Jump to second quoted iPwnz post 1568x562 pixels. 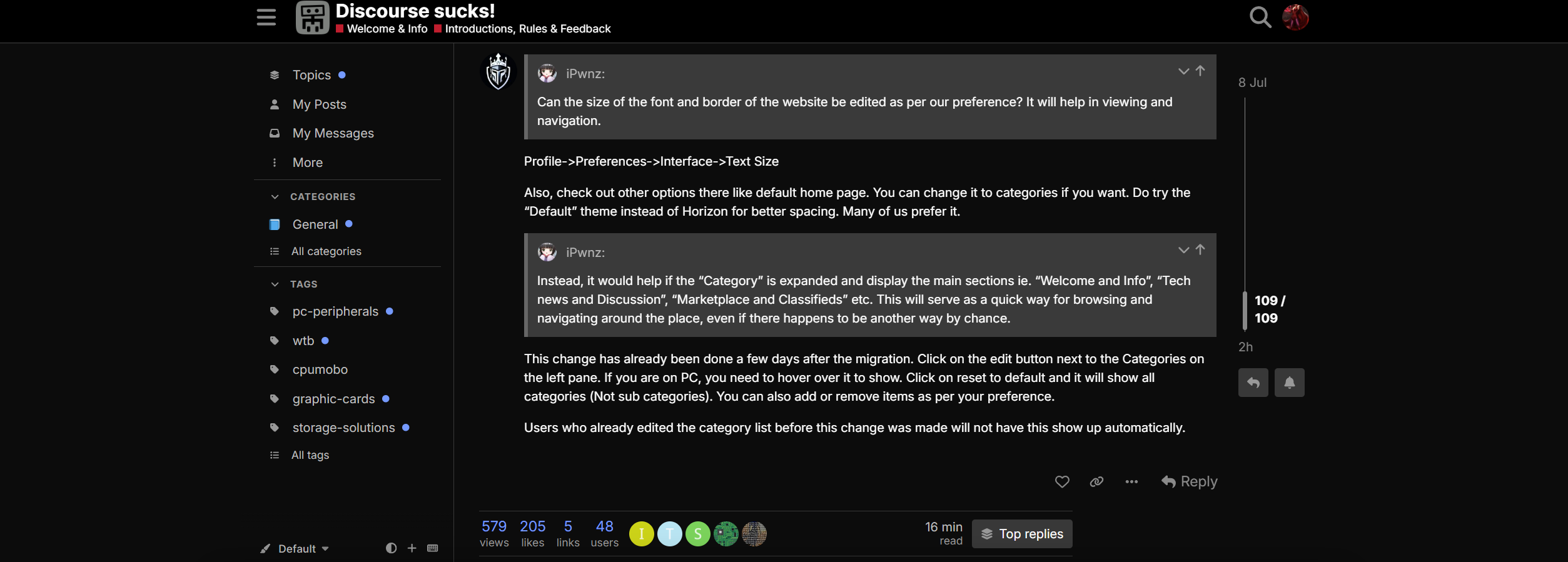1200,249
